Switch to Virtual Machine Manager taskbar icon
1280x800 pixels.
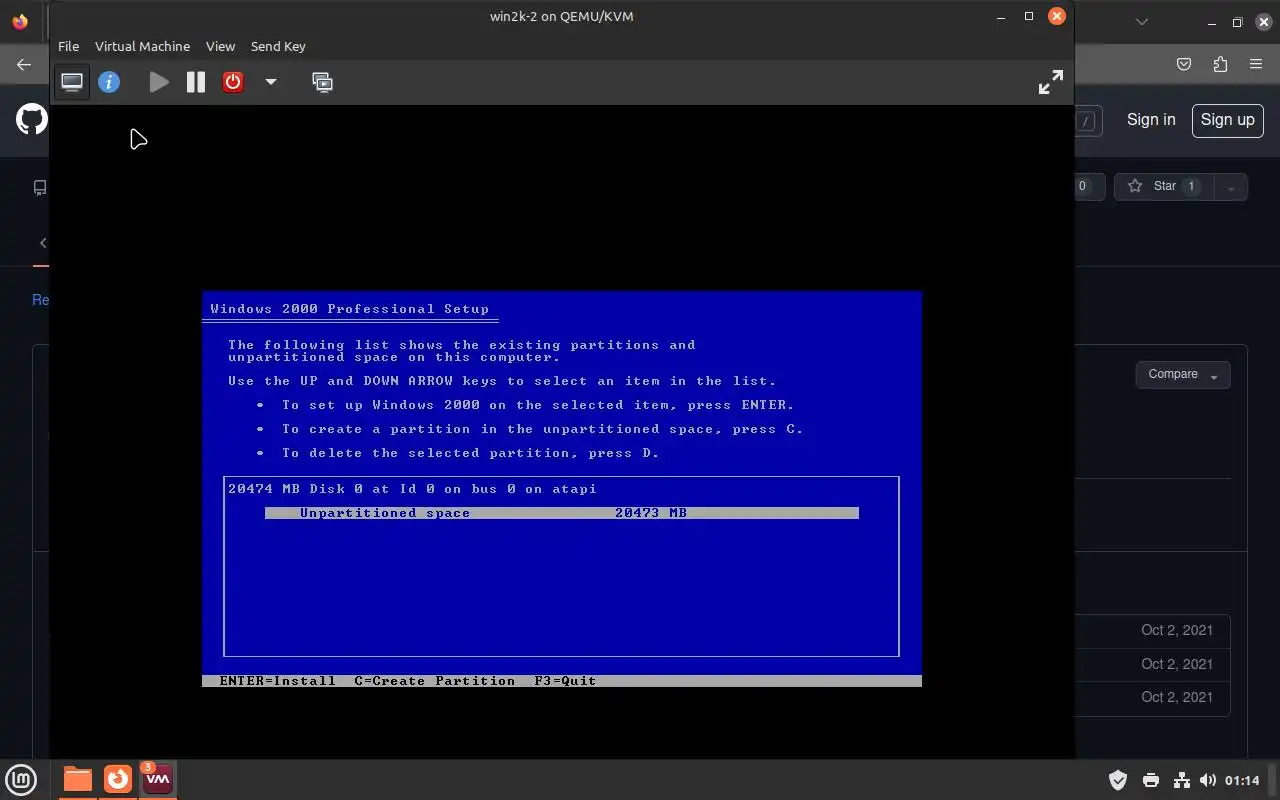pyautogui.click(x=158, y=779)
